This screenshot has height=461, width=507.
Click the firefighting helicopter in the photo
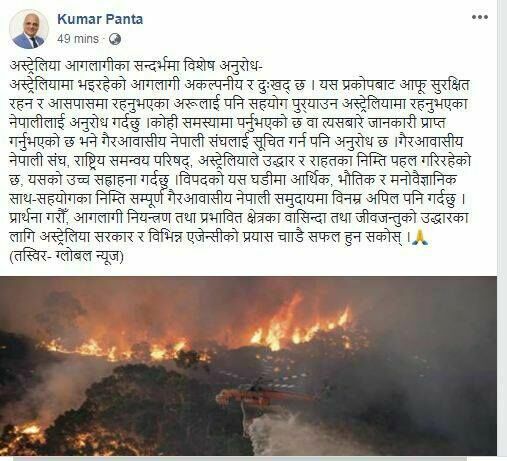pyautogui.click(x=263, y=395)
